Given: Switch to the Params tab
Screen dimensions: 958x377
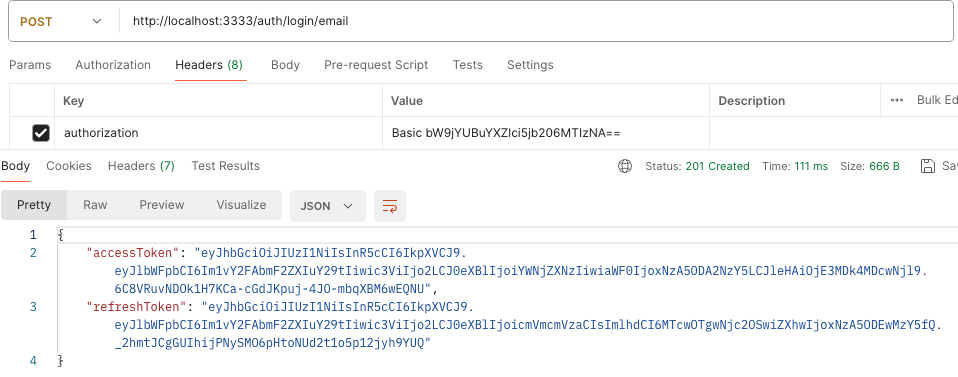Looking at the screenshot, I should pos(30,65).
